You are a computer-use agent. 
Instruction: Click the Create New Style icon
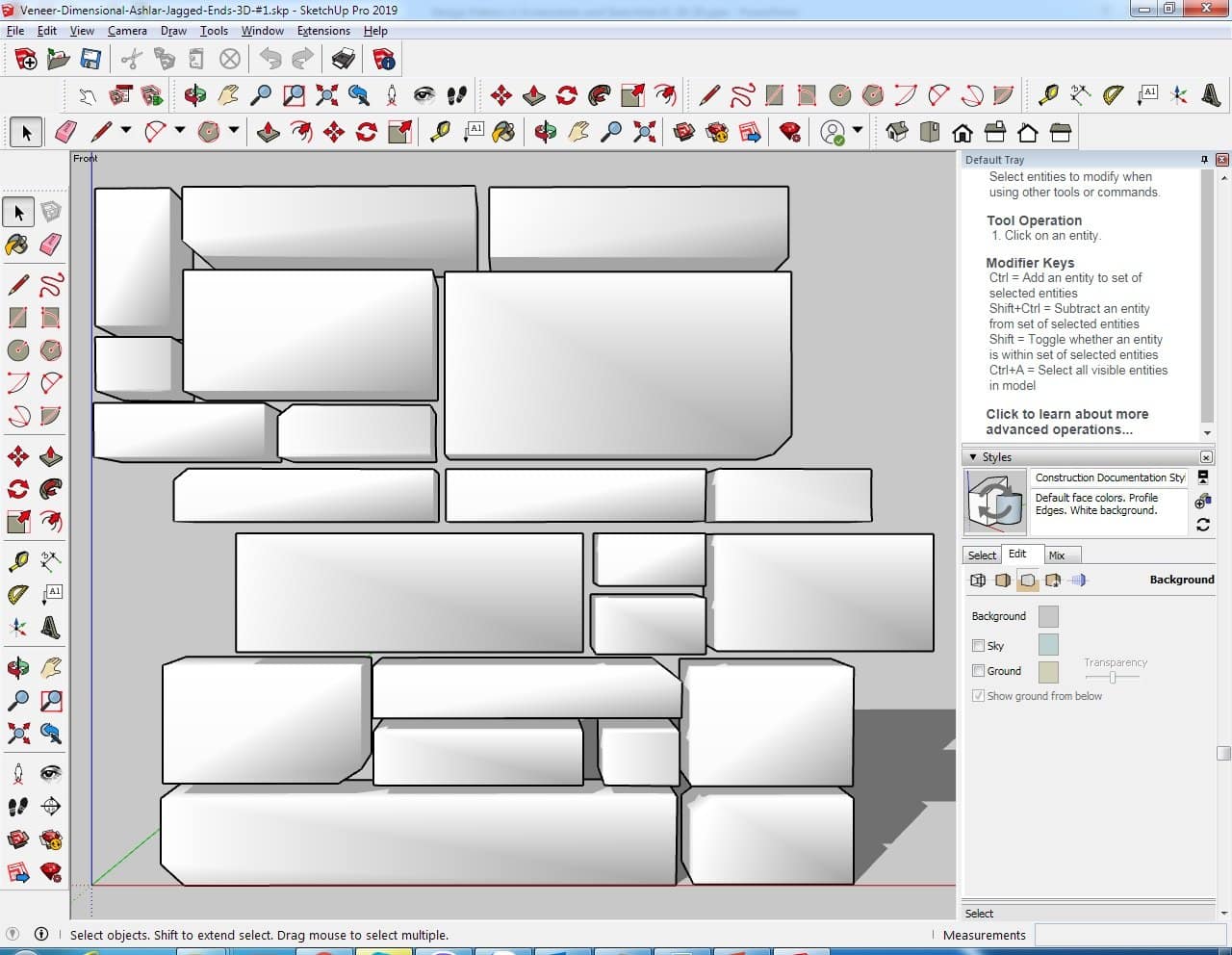pos(1202,501)
